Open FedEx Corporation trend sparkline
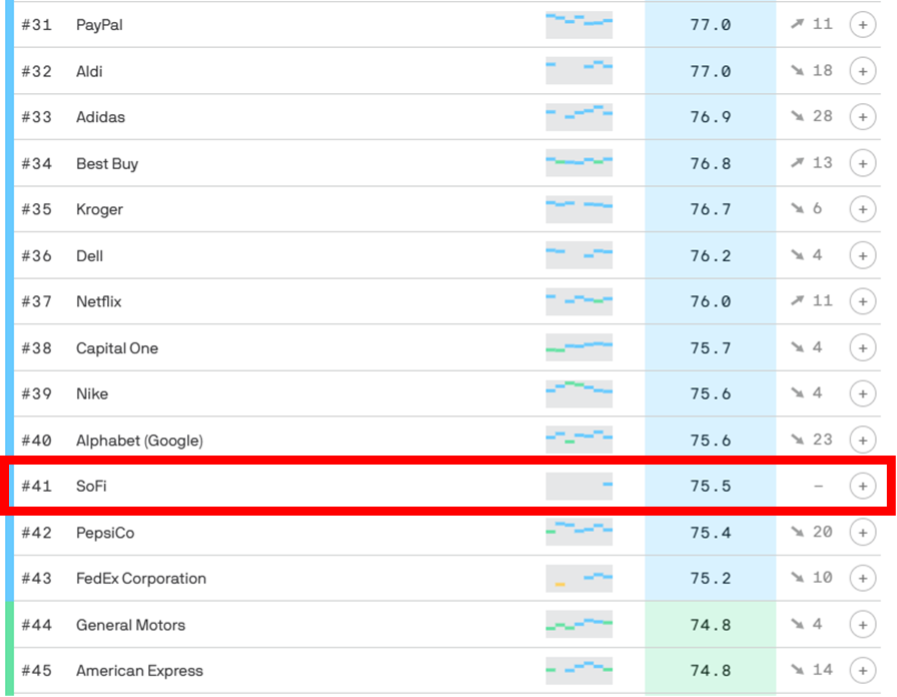This screenshot has height=697, width=897. click(x=579, y=579)
